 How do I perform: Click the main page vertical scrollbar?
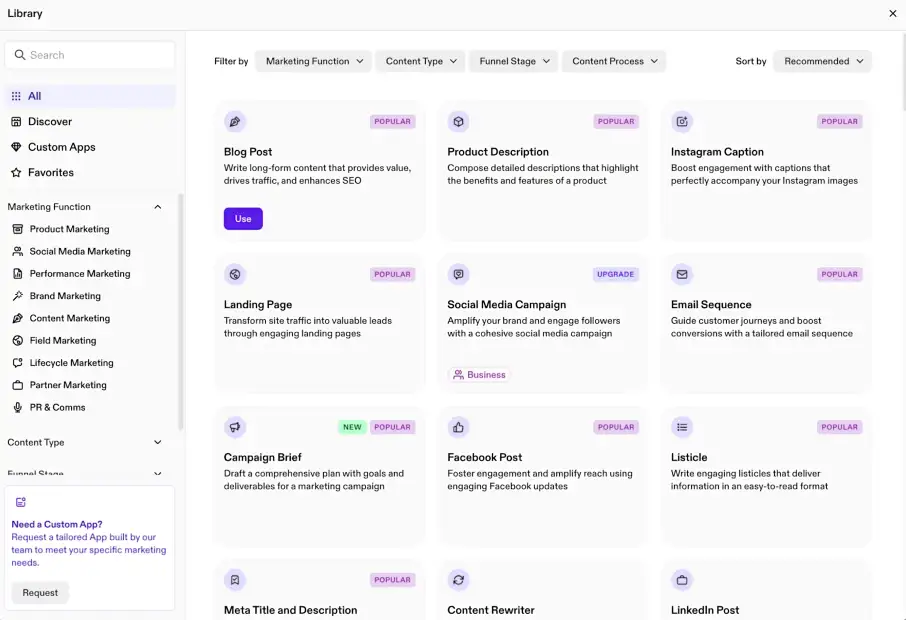(x=903, y=72)
